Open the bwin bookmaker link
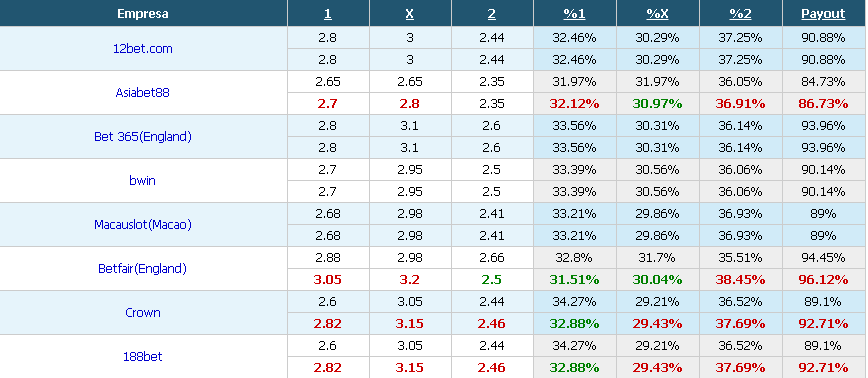 (x=142, y=180)
